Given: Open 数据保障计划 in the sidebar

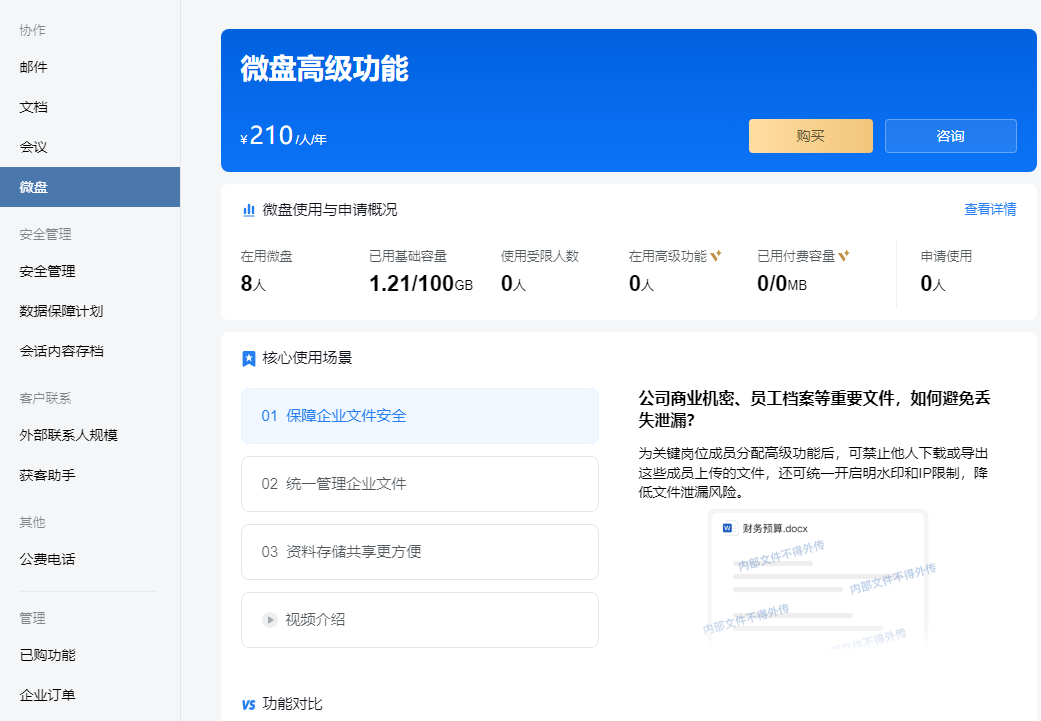Looking at the screenshot, I should 61,311.
